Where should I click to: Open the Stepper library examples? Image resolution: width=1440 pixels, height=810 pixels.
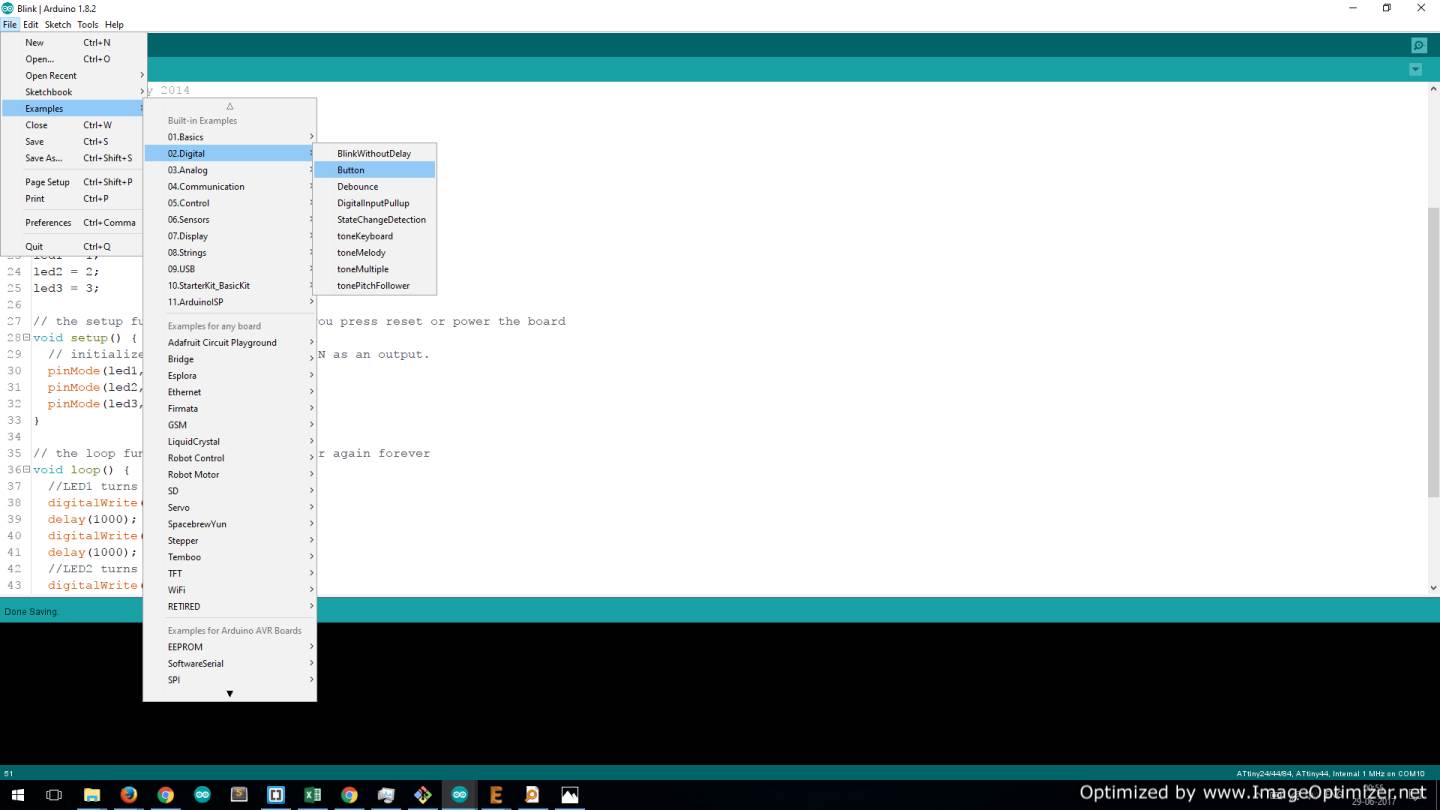point(230,540)
